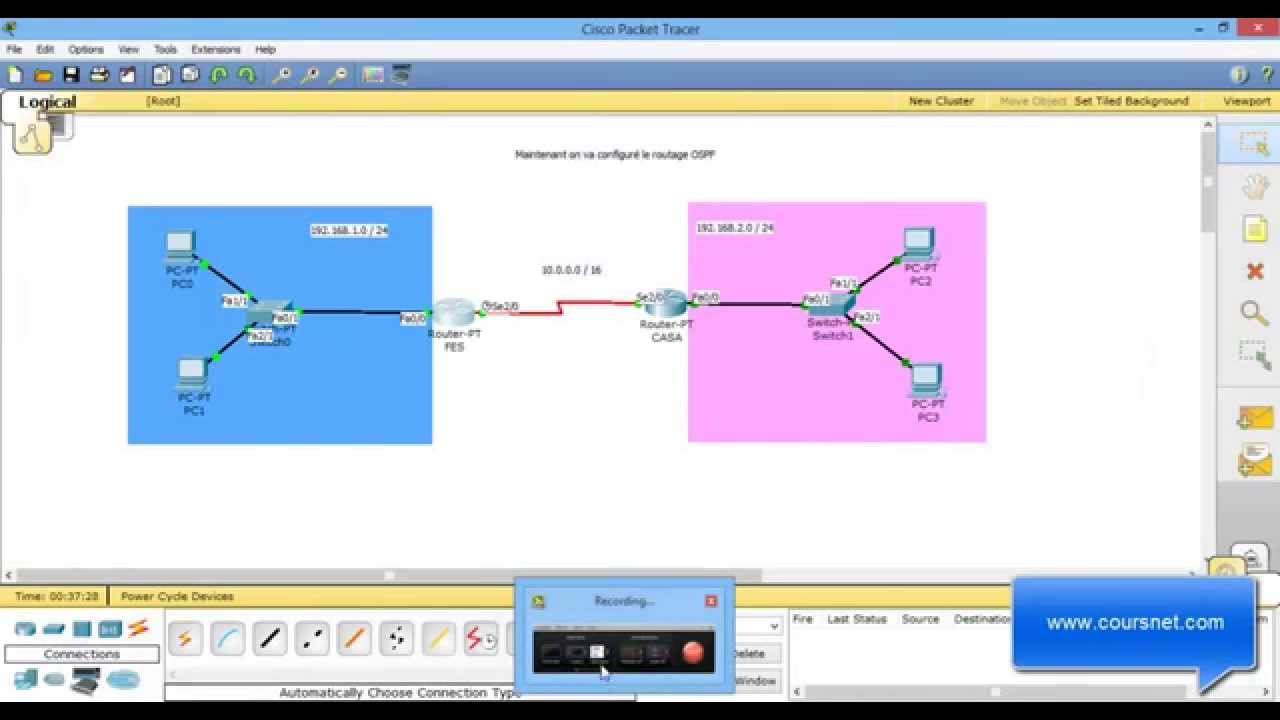
Task: Pick the automatic connection type lightning icon
Action: [185, 638]
